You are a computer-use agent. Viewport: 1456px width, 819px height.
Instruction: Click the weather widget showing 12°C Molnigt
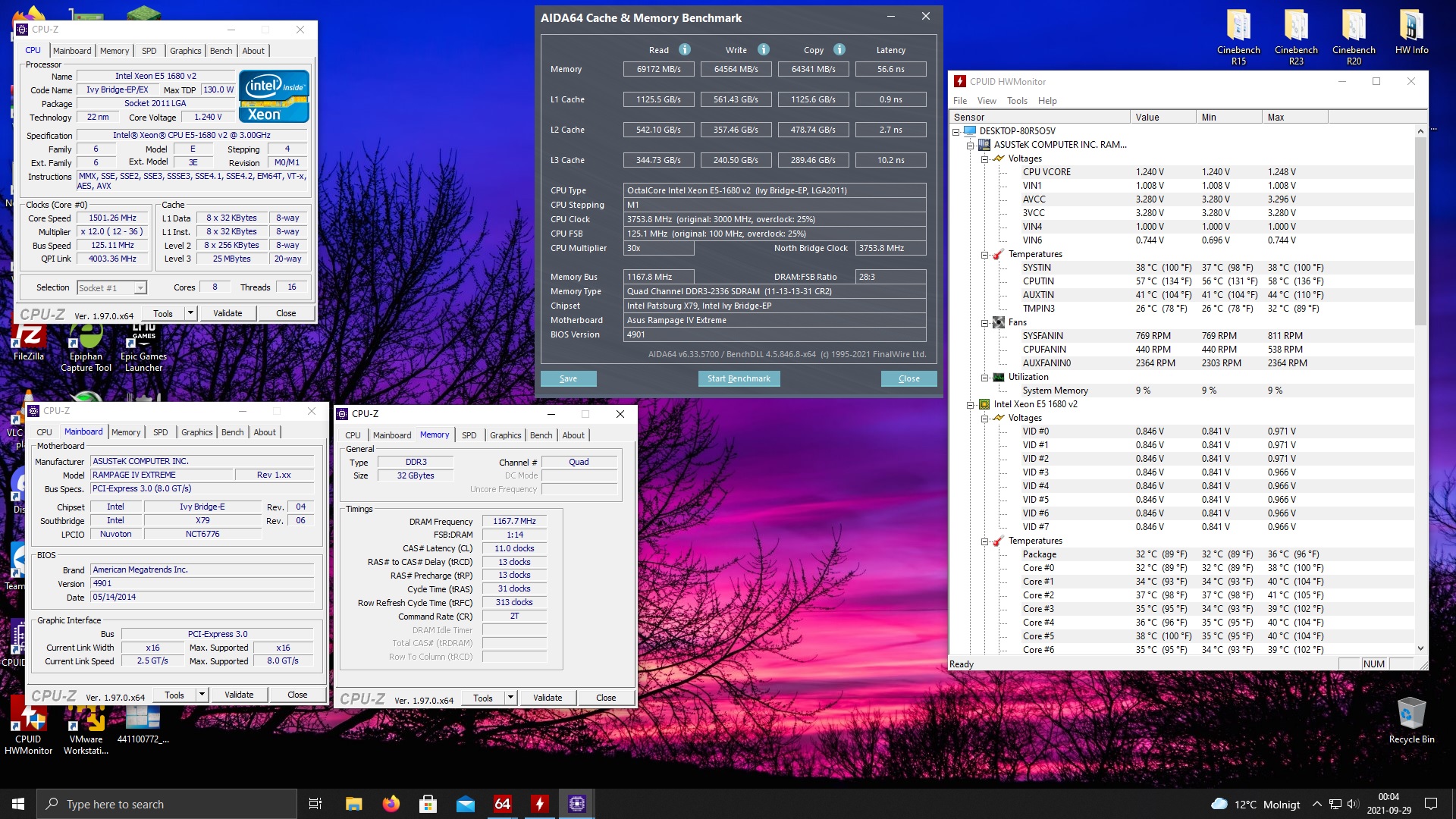[1256, 804]
